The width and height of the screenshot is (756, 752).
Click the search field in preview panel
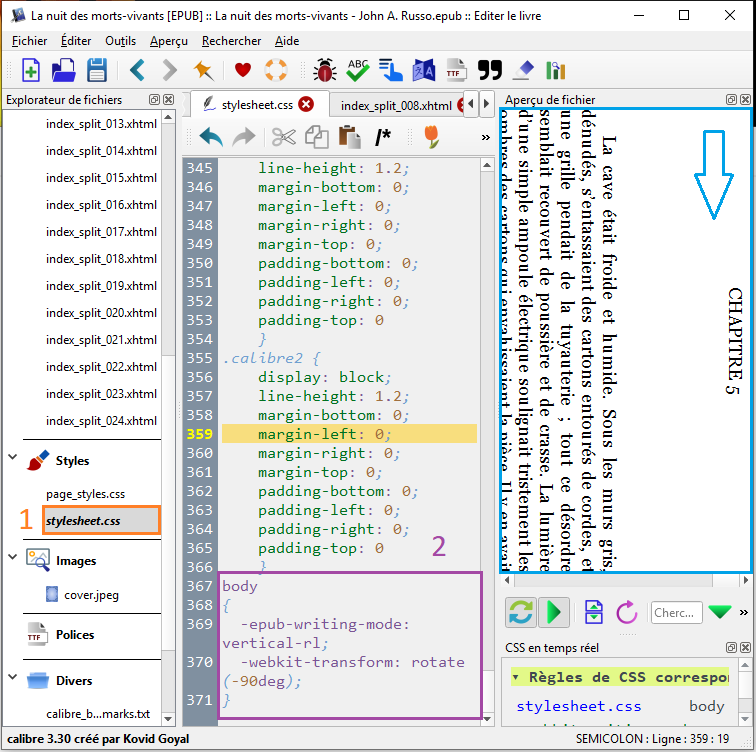click(675, 612)
